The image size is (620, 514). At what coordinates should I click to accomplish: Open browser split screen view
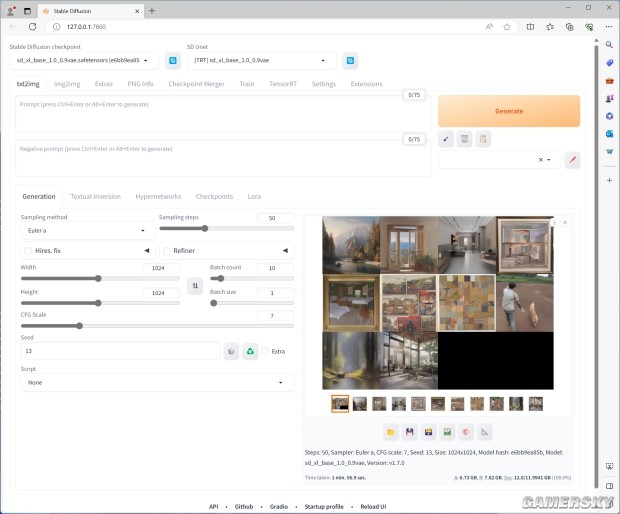coord(530,26)
